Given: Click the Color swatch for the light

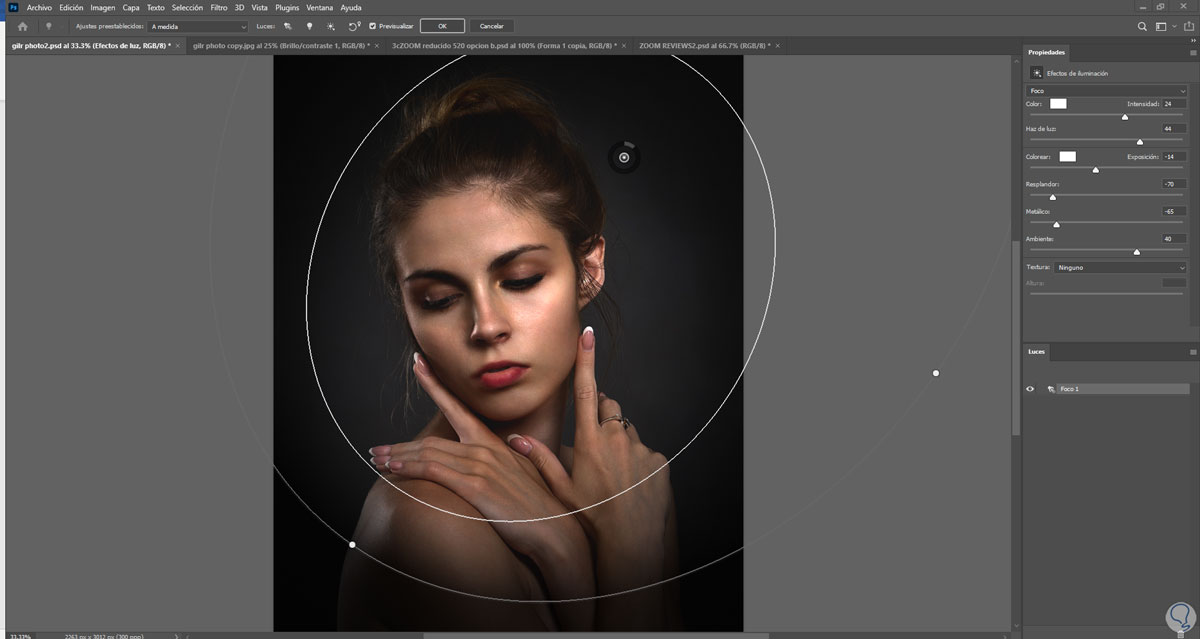Looking at the screenshot, I should pos(1058,103).
